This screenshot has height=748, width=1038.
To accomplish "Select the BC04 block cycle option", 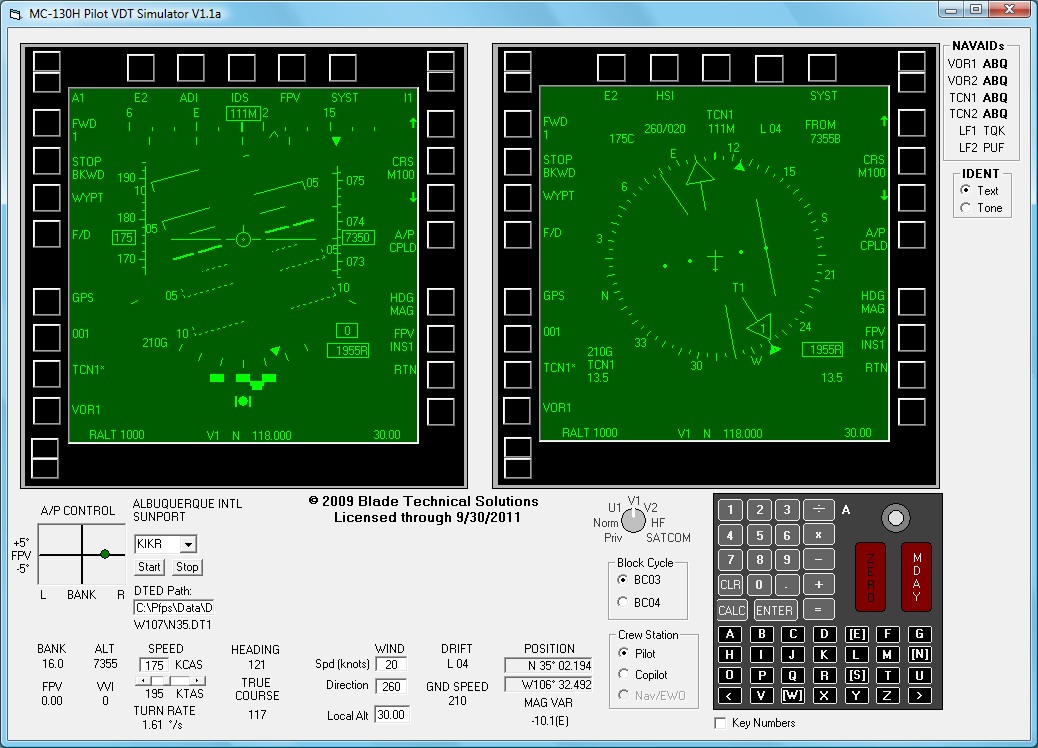I will tap(624, 603).
